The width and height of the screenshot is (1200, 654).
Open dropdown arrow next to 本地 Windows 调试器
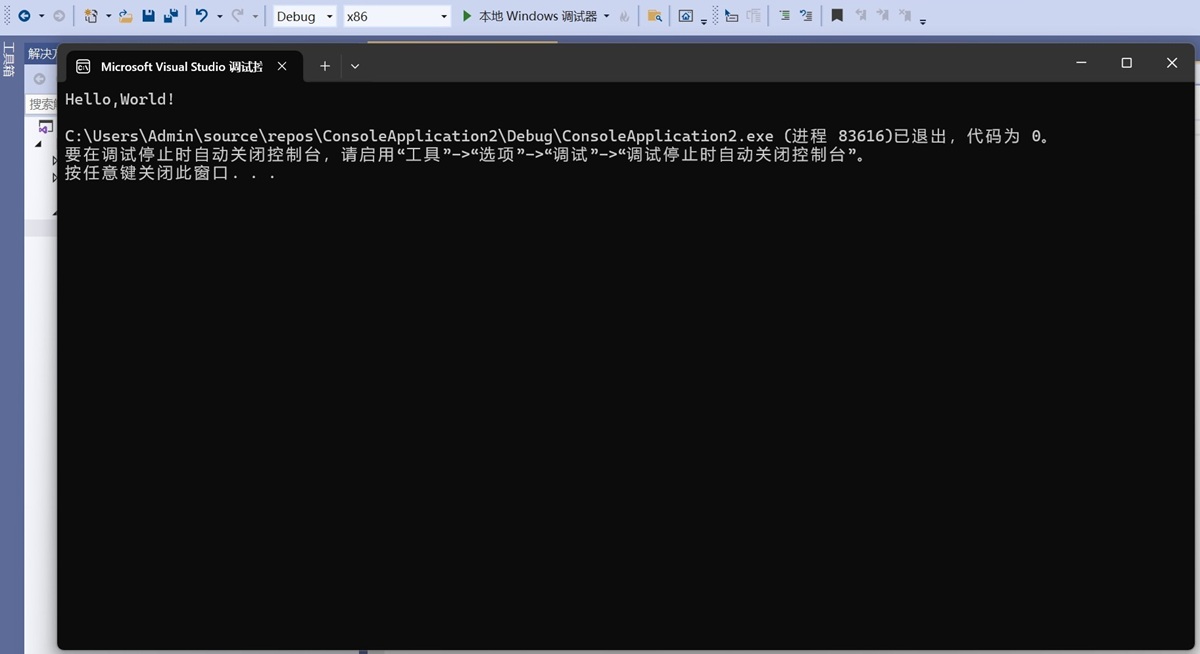point(607,17)
